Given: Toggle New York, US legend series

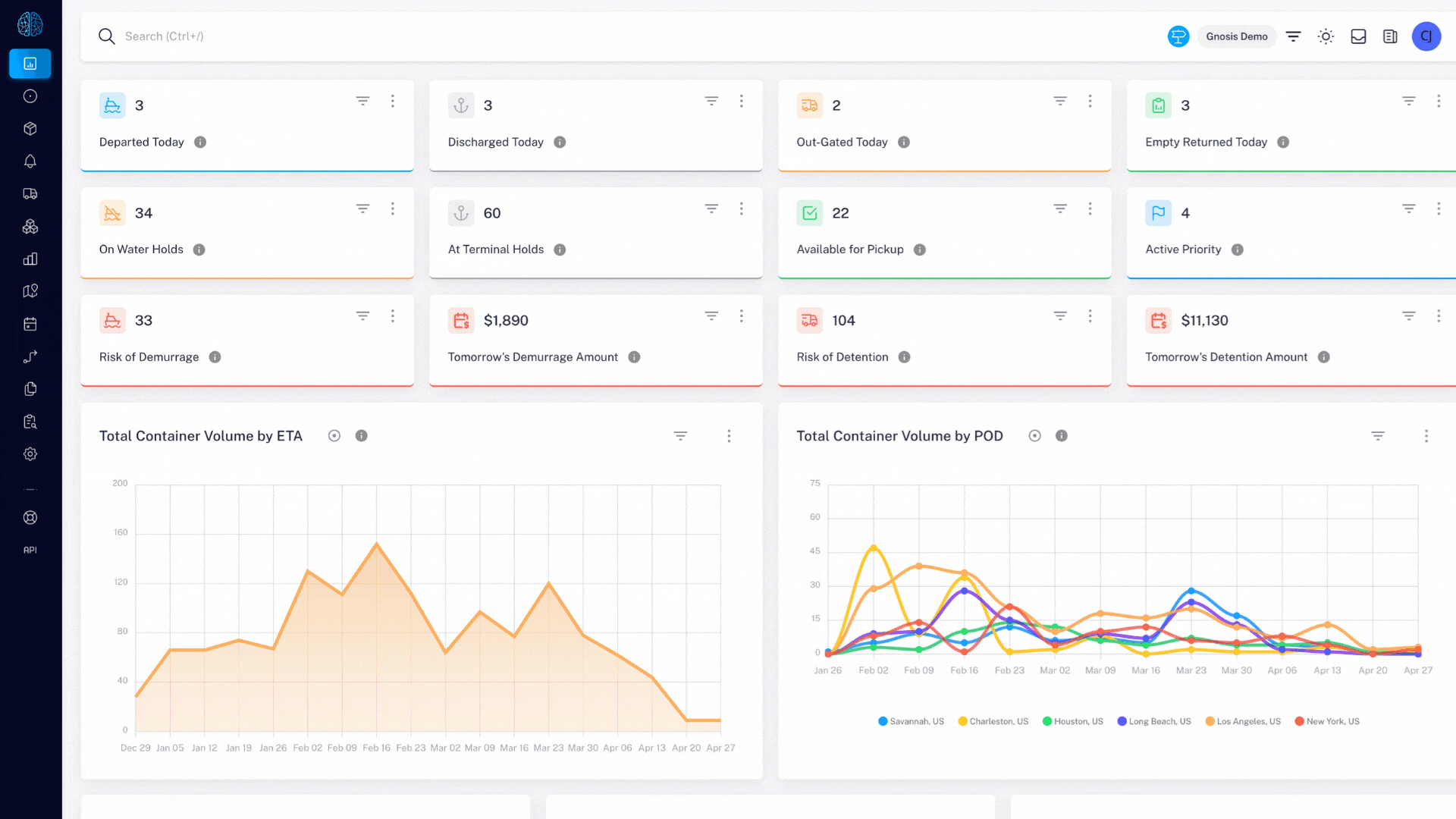Looking at the screenshot, I should tap(1327, 721).
